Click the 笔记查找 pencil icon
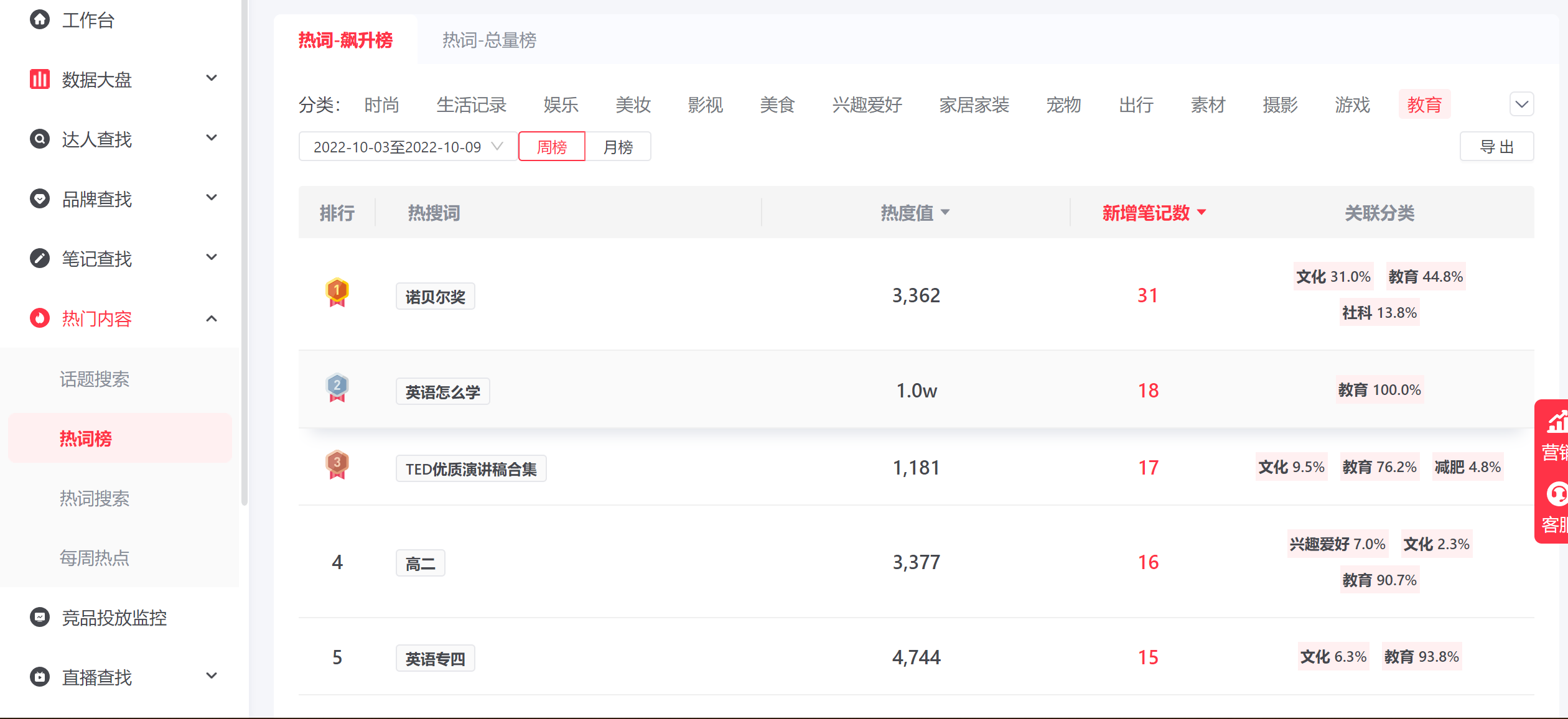 pyautogui.click(x=40, y=258)
